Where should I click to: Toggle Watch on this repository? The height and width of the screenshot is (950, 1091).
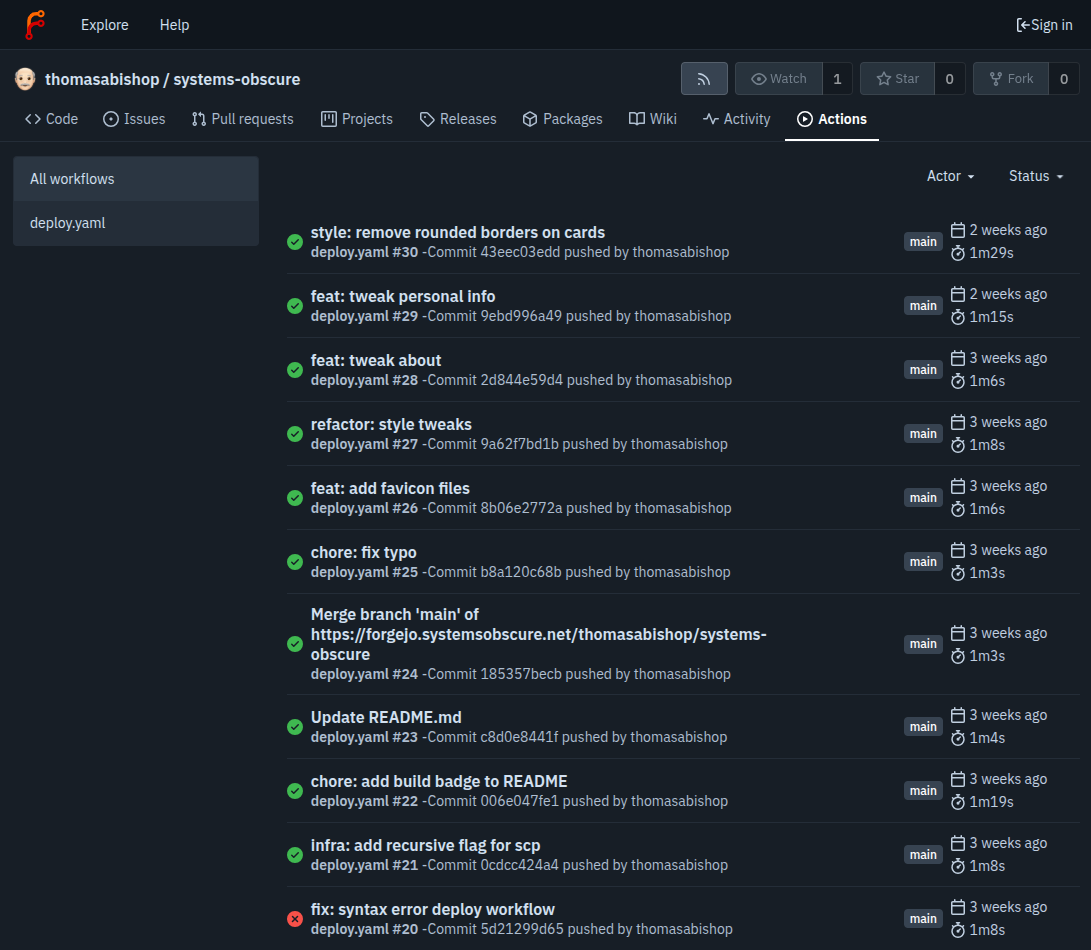click(x=779, y=79)
